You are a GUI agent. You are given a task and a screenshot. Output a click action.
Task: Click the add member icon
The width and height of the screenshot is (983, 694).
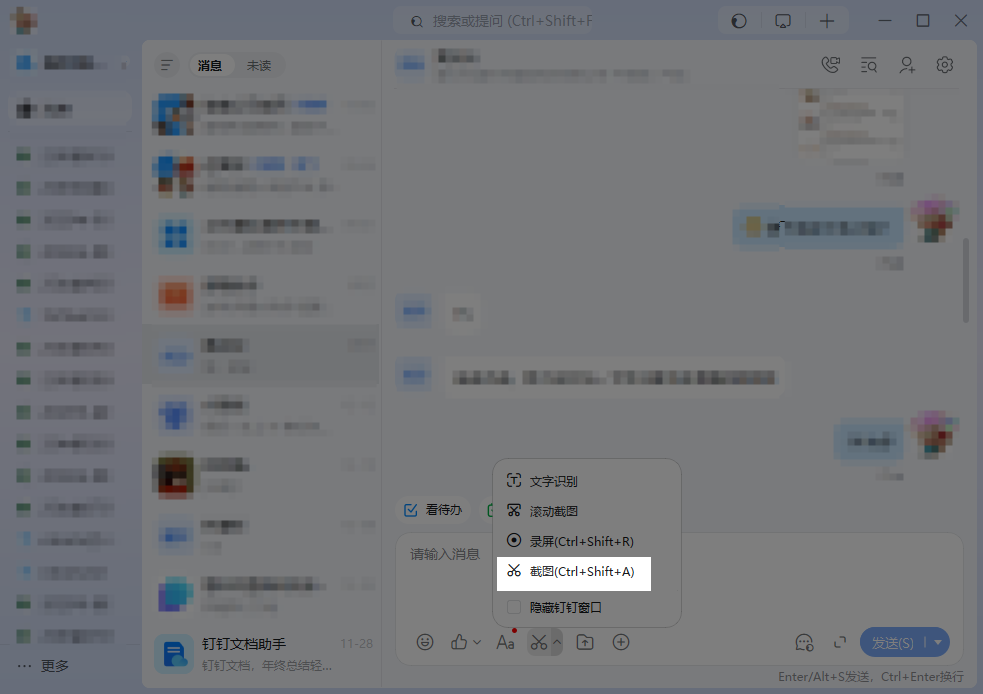tap(906, 64)
